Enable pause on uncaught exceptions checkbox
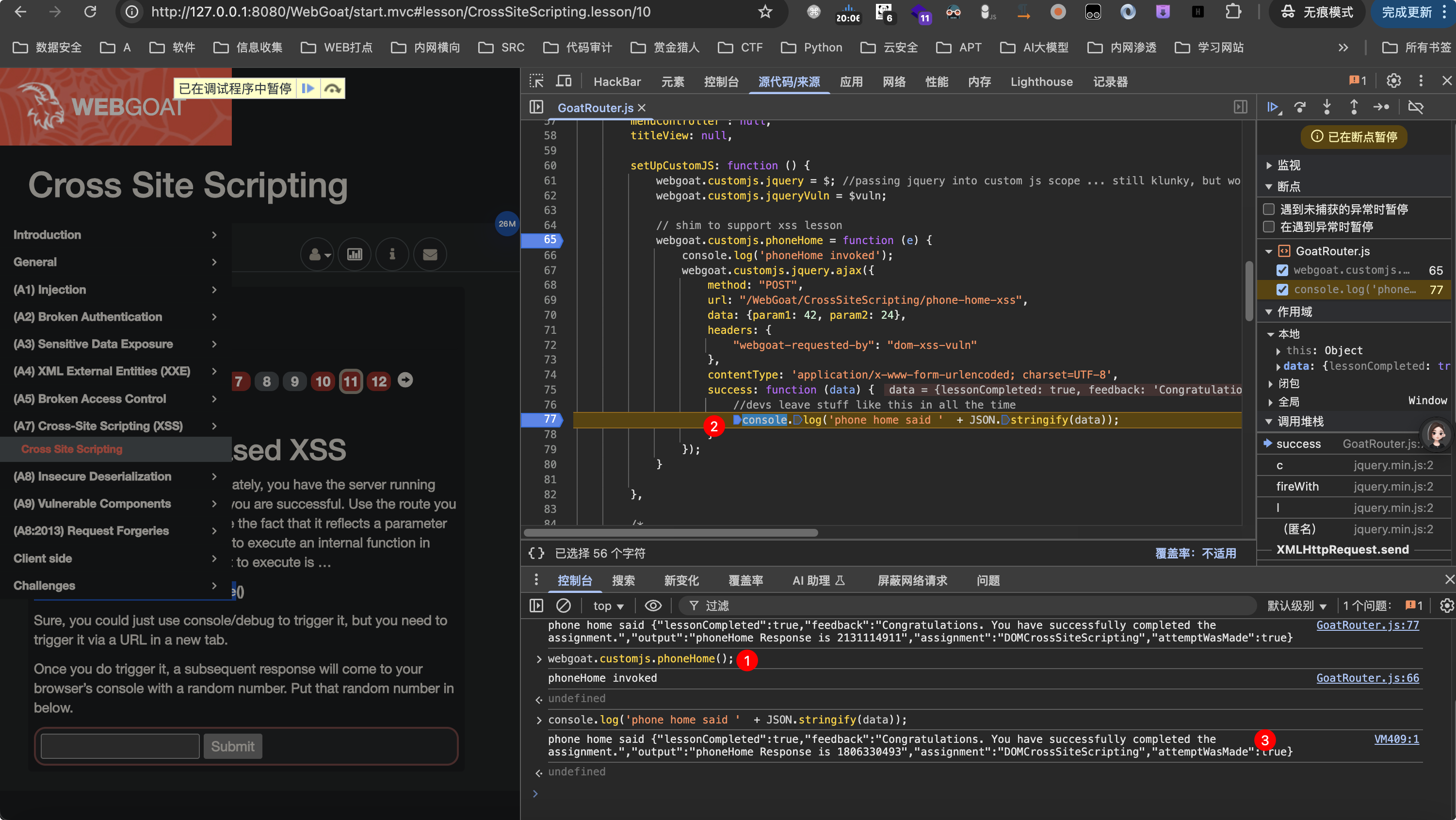The image size is (1456, 820). (x=1269, y=209)
